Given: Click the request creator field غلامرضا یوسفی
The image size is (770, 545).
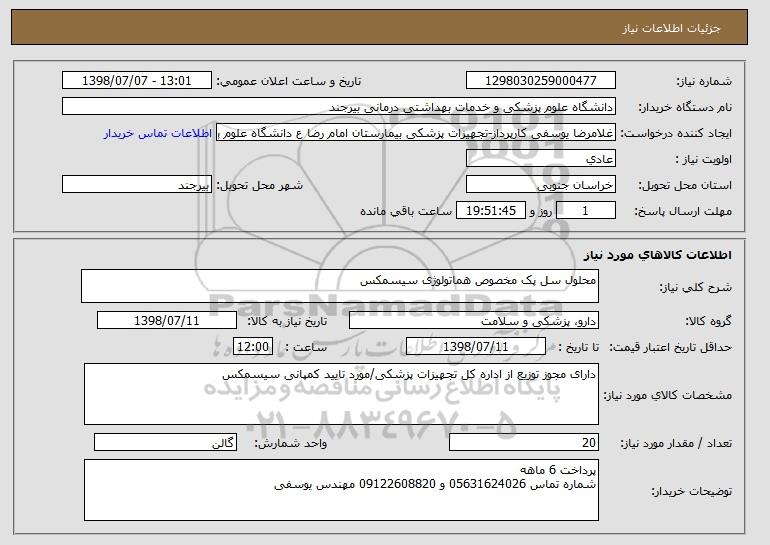Looking at the screenshot, I should tap(416, 133).
